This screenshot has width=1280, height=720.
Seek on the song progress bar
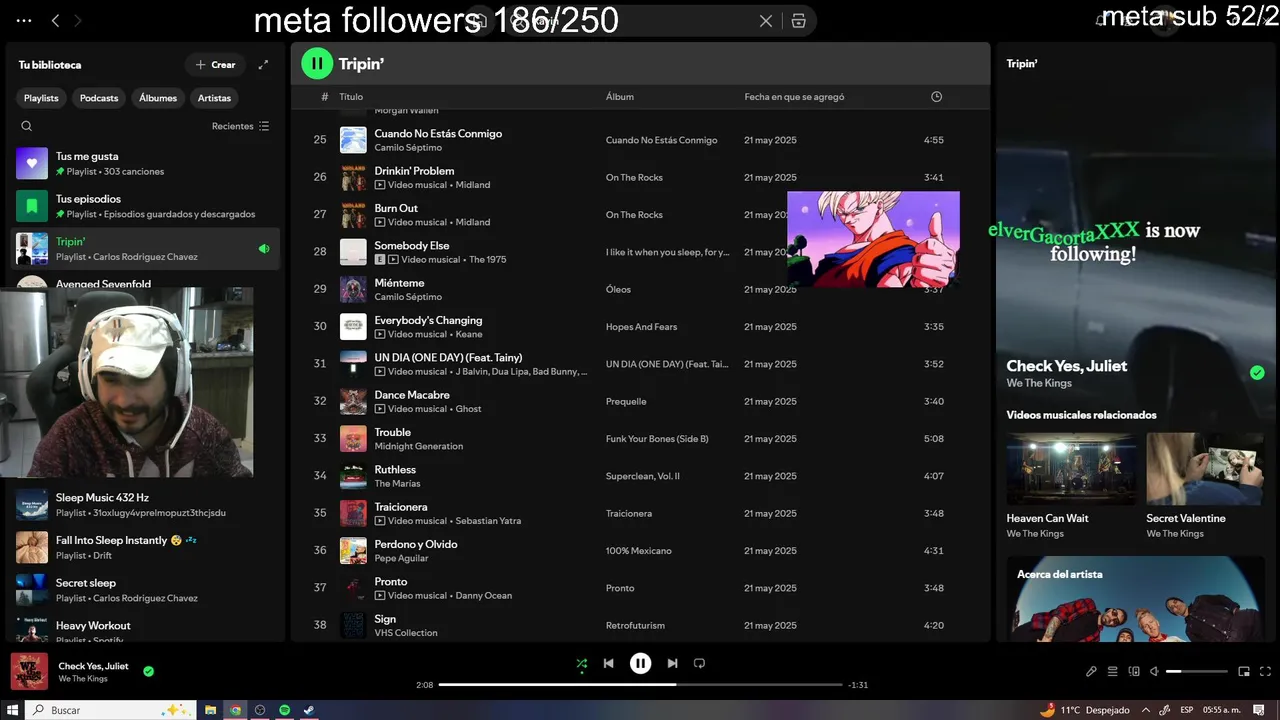(x=640, y=685)
